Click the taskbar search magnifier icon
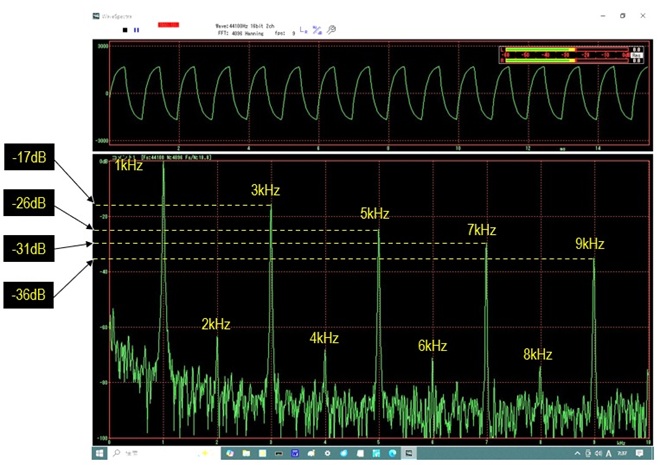 point(117,454)
